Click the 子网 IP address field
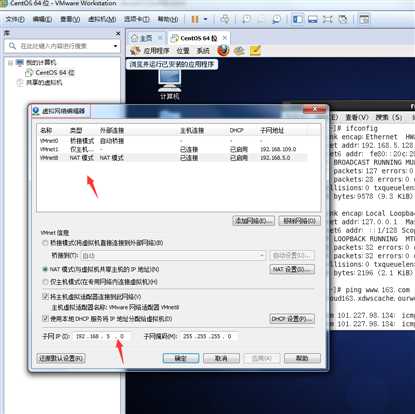Image resolution: width=415 pixels, height=414 pixels. pos(101,336)
